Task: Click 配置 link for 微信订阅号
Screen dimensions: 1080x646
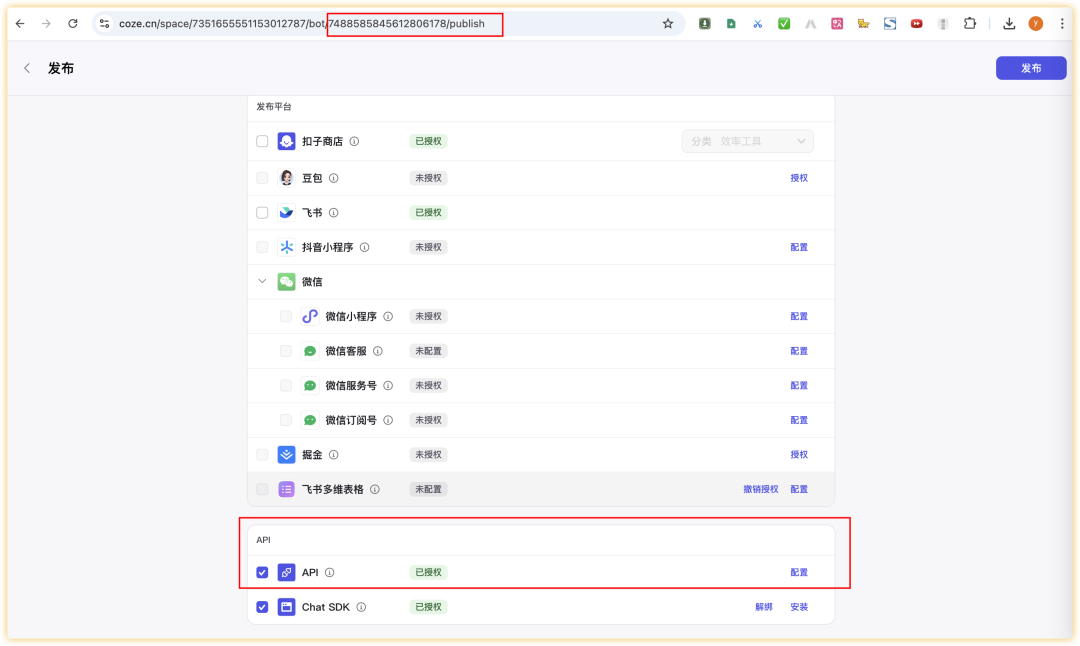Action: click(799, 419)
